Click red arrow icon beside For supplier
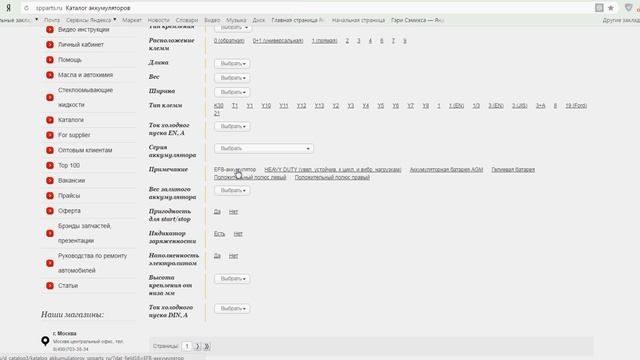640x360 pixels. [50, 135]
